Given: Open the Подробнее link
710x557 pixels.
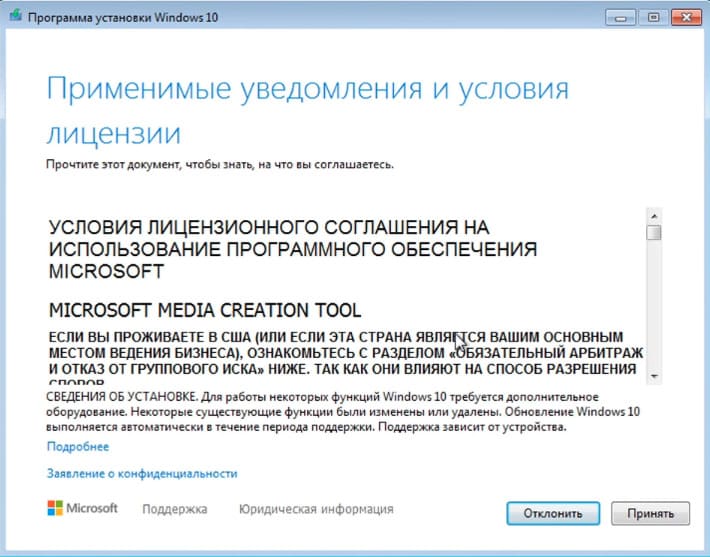Looking at the screenshot, I should pos(78,447).
